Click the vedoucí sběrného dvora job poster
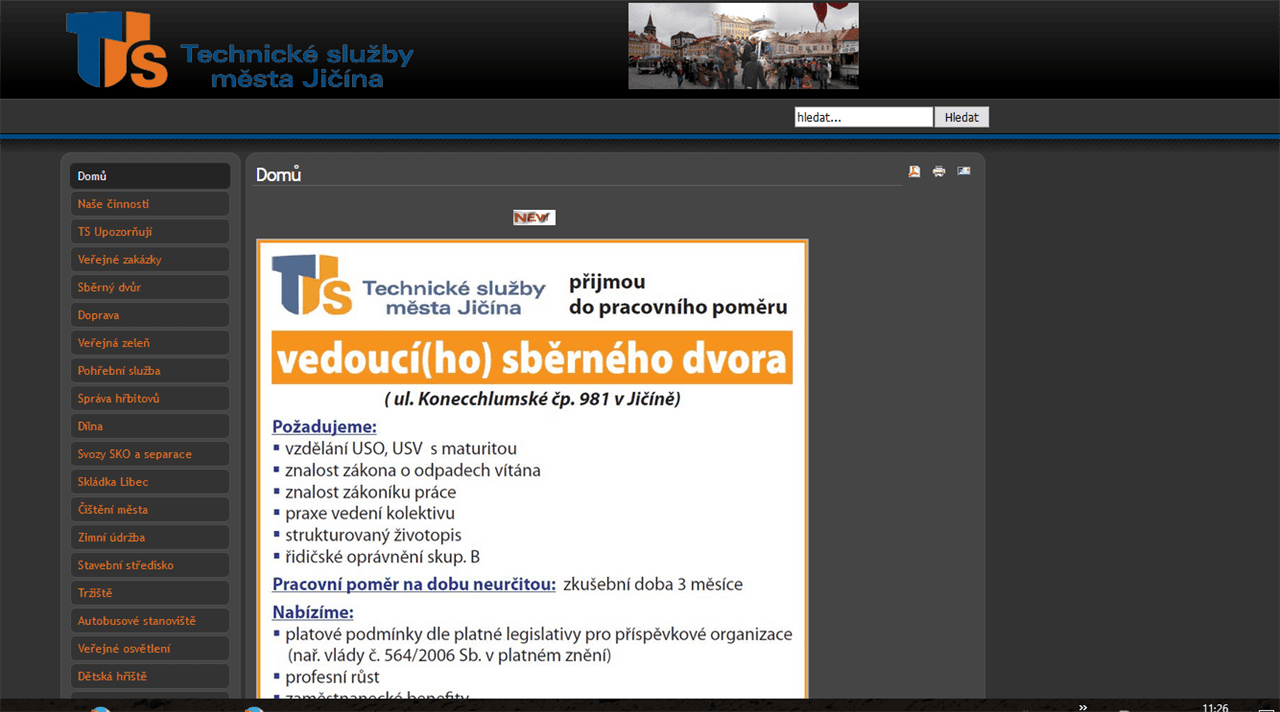The height and width of the screenshot is (712, 1280). pyautogui.click(x=532, y=468)
